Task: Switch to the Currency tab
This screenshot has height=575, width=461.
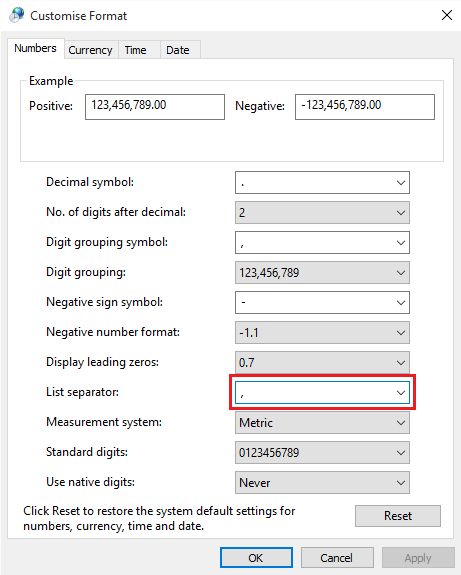Action: [x=91, y=50]
